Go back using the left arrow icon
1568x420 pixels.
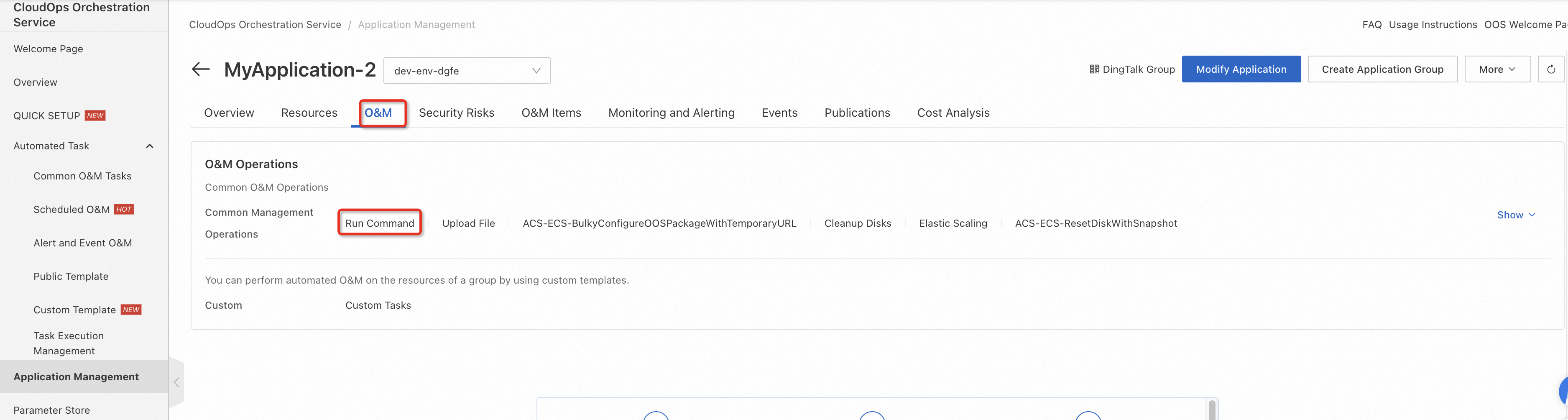201,69
